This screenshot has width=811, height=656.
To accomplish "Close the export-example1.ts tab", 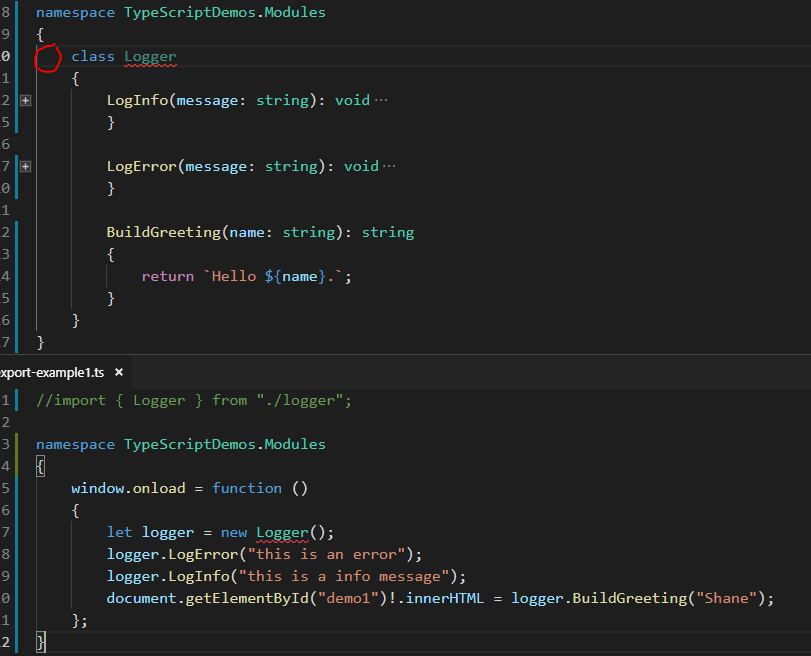I will tap(118, 372).
